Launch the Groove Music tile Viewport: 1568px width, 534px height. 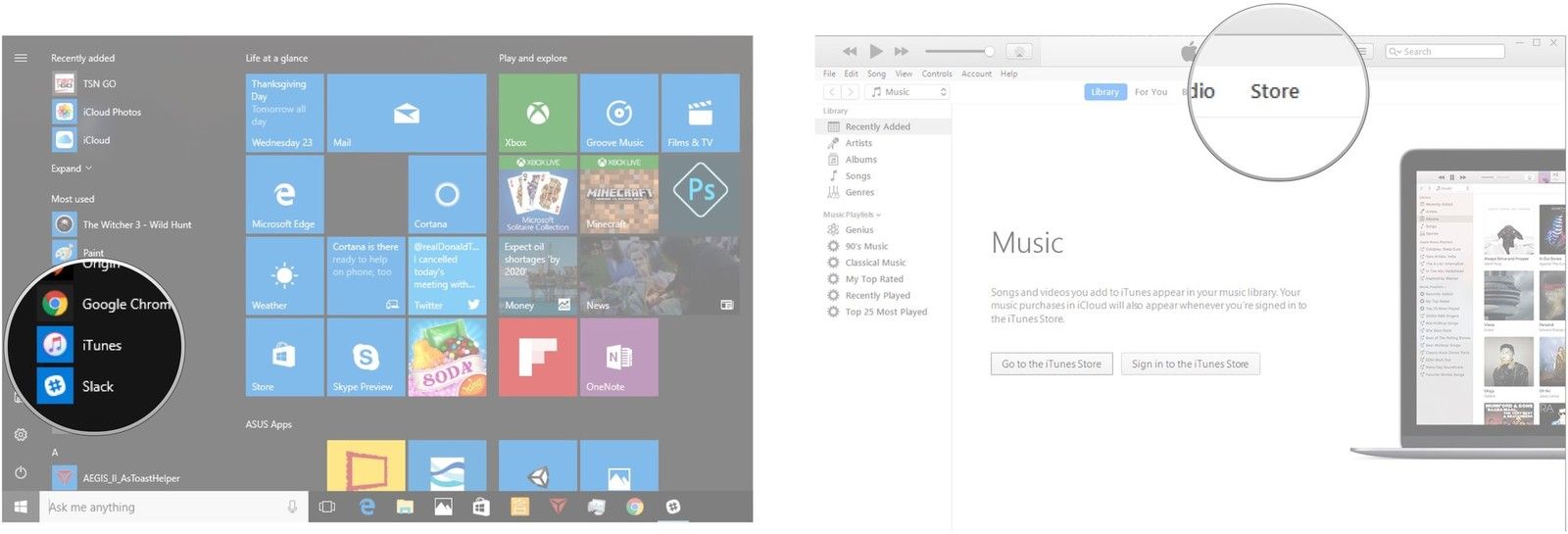click(x=618, y=113)
